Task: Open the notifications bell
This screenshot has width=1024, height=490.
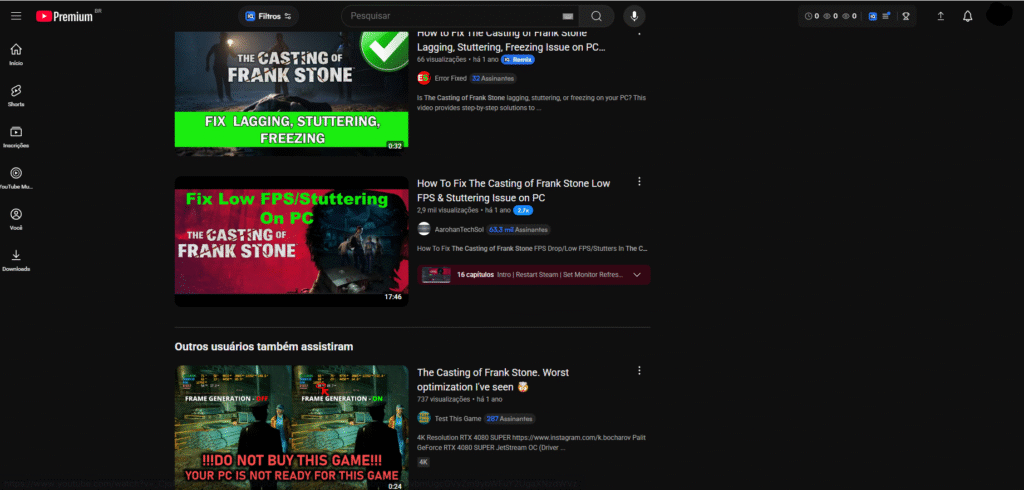Action: (x=968, y=16)
